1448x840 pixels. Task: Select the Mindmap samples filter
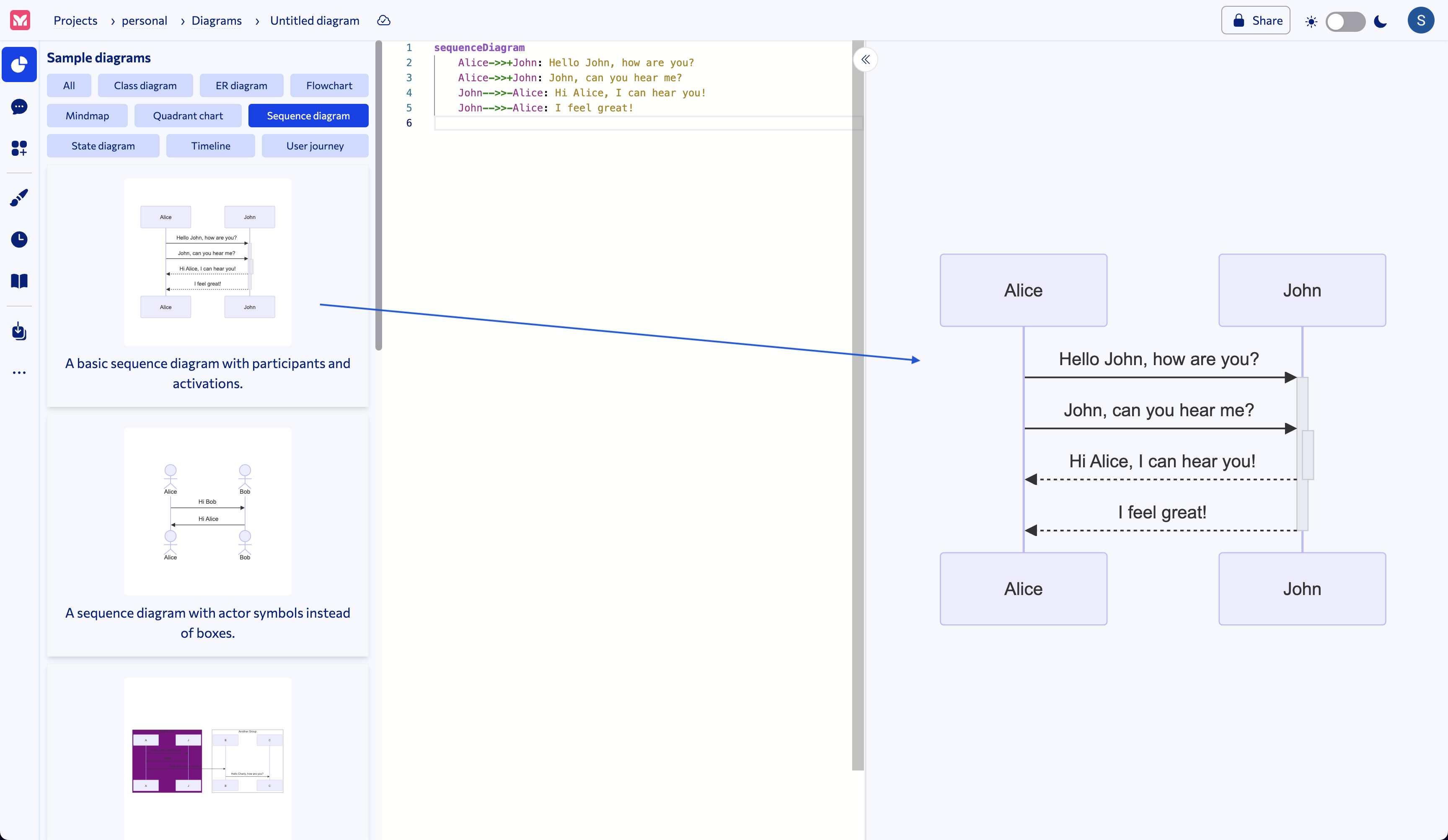click(87, 116)
